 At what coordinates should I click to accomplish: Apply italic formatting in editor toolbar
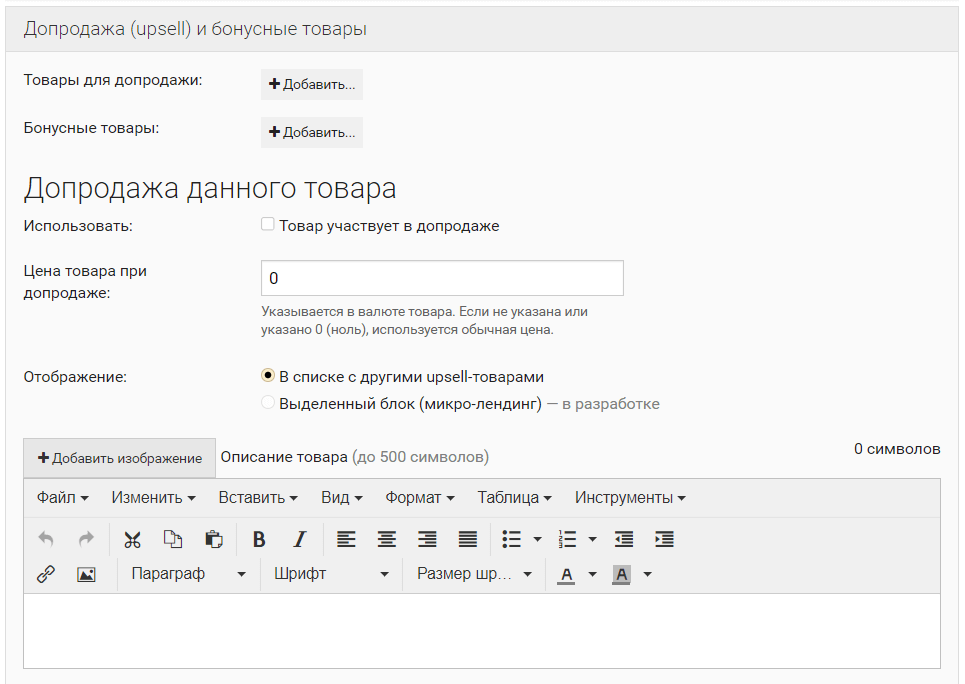(299, 539)
